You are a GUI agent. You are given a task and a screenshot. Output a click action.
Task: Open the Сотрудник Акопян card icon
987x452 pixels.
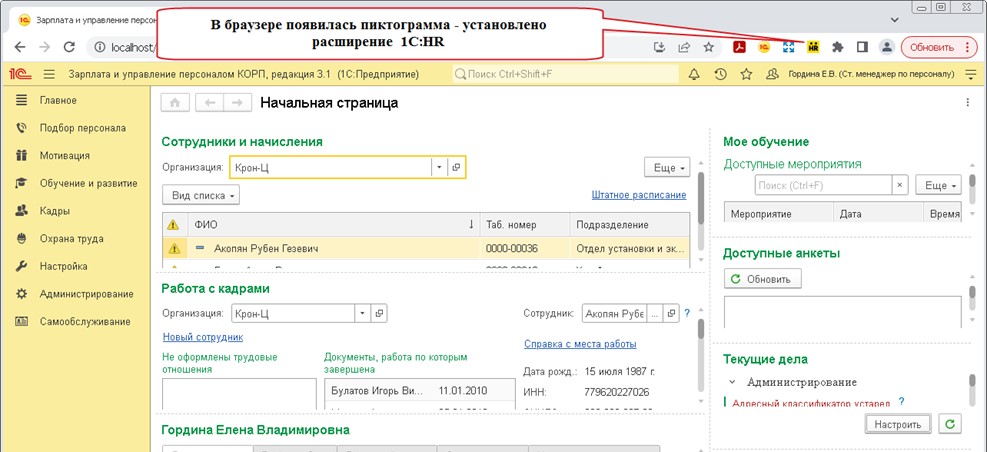671,313
